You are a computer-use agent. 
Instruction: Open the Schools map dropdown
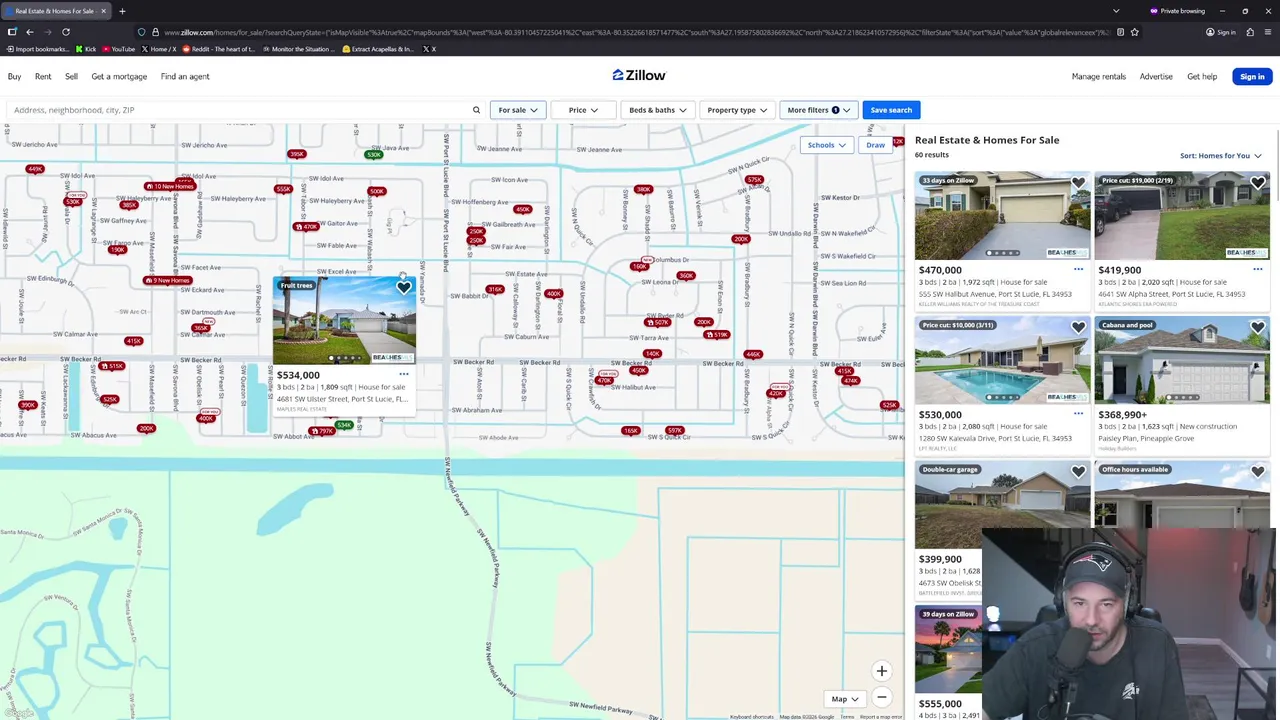(826, 145)
